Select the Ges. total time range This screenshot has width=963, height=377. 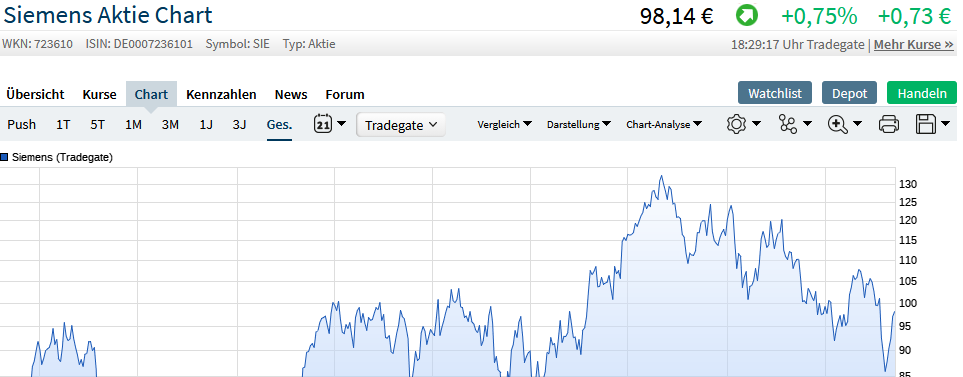point(279,124)
